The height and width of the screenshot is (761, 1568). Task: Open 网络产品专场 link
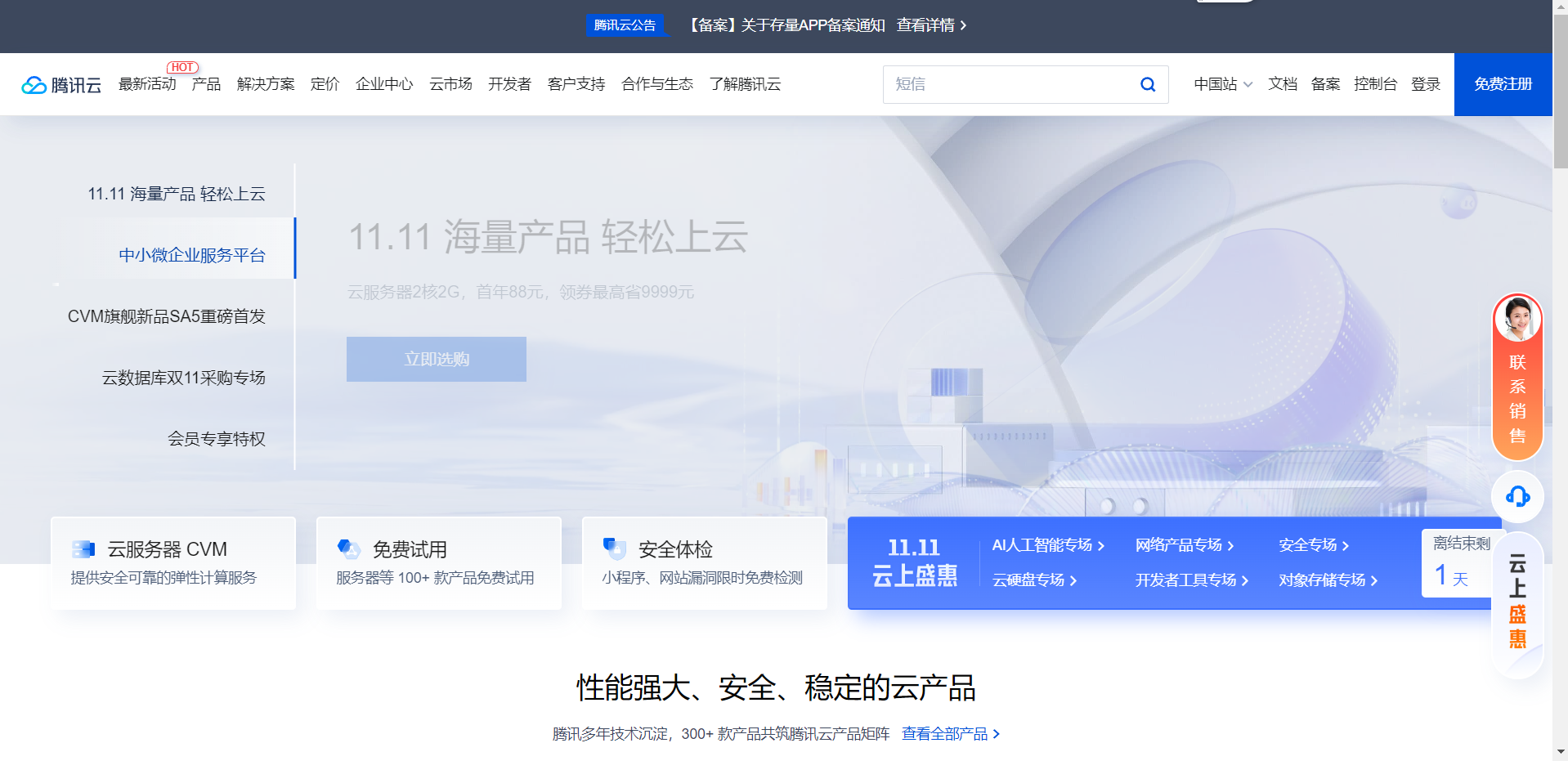pyautogui.click(x=1185, y=545)
